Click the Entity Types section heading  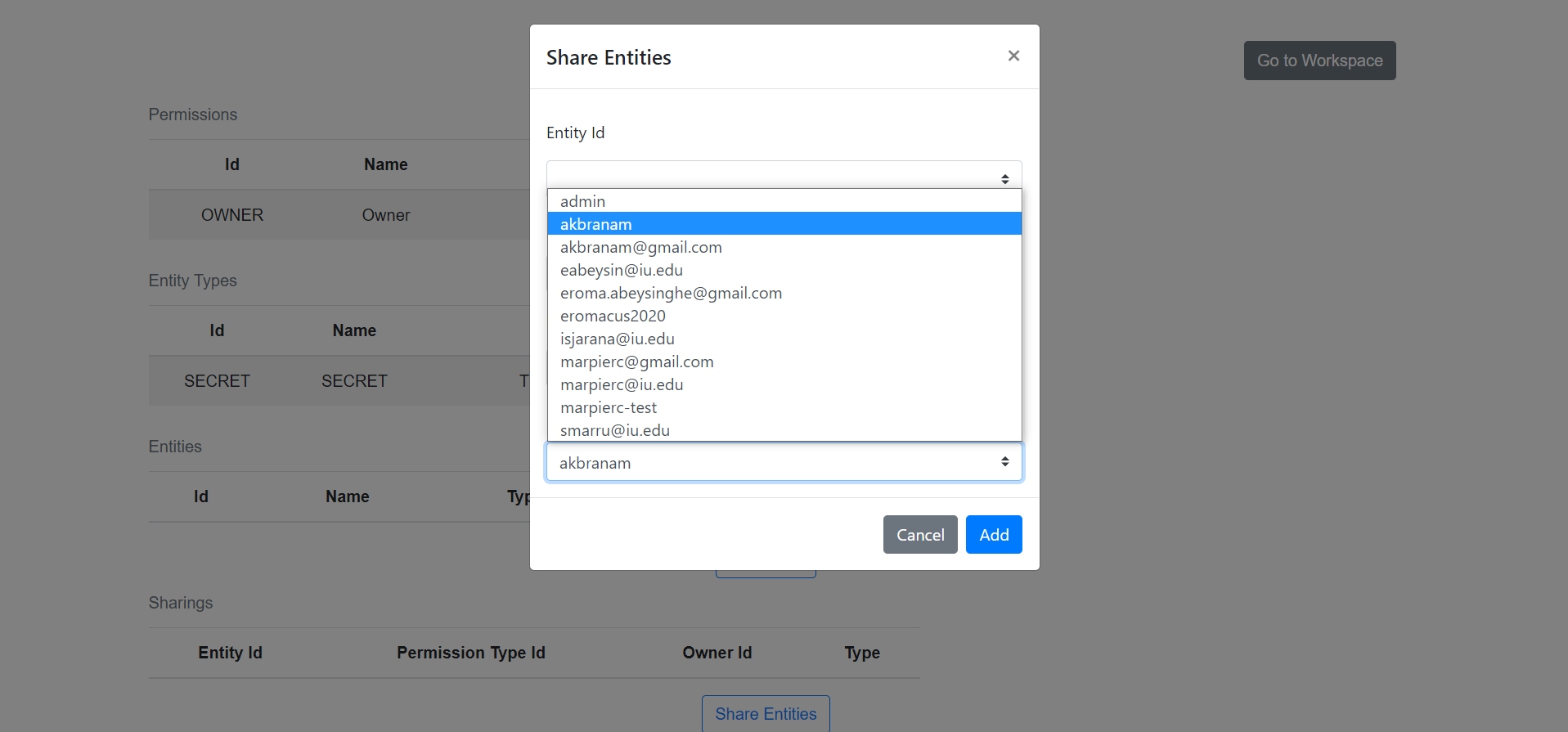pyautogui.click(x=193, y=281)
